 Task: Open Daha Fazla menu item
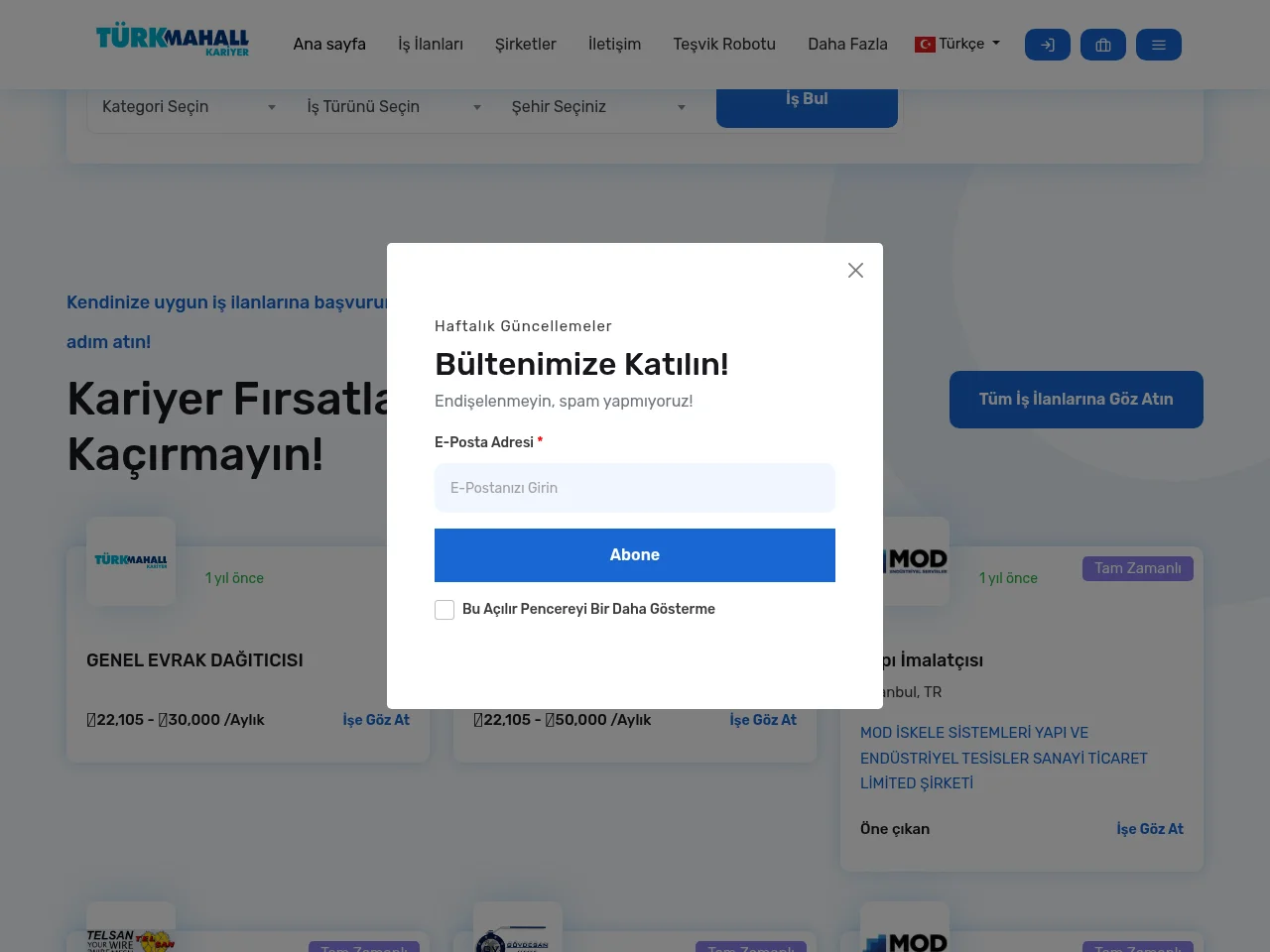click(847, 45)
